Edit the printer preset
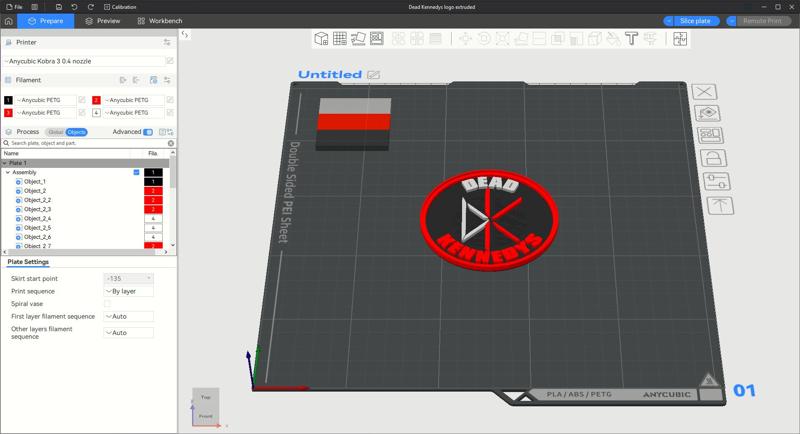The height and width of the screenshot is (434, 800). point(170,61)
